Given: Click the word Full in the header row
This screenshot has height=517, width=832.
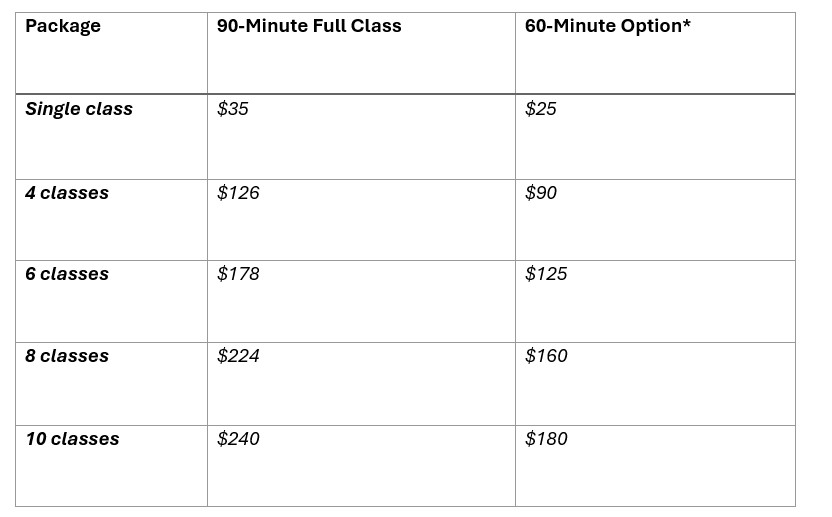Looking at the screenshot, I should tap(332, 27).
